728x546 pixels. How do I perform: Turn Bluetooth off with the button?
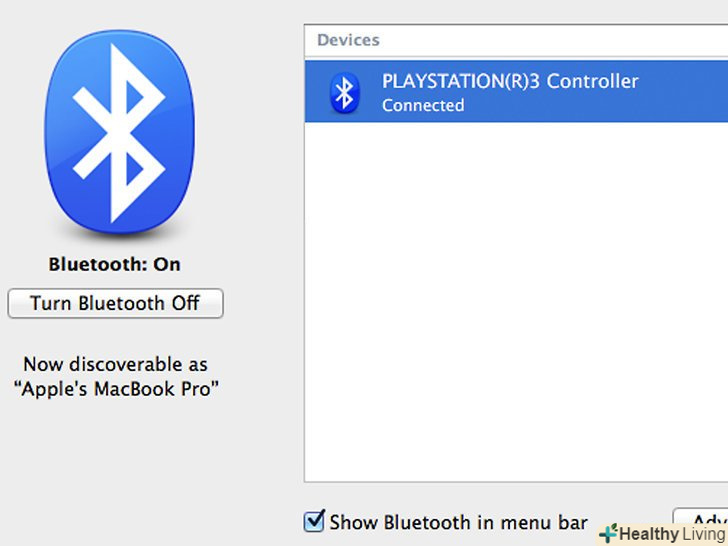pyautogui.click(x=116, y=303)
